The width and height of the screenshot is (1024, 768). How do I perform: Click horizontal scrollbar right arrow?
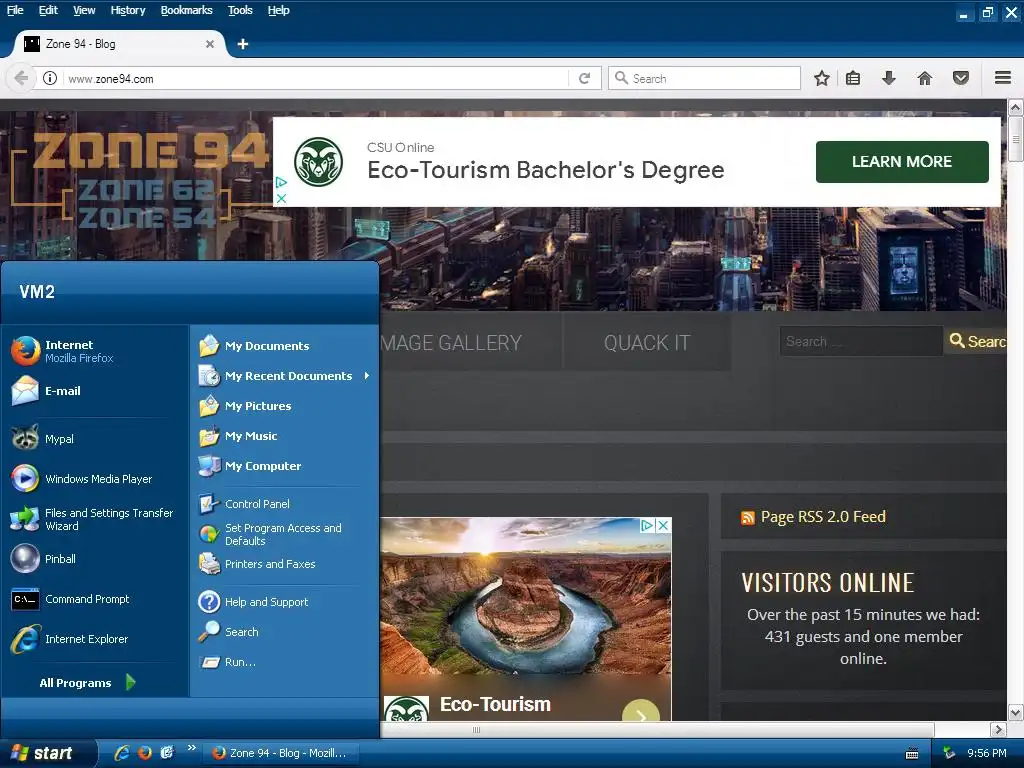[998, 729]
